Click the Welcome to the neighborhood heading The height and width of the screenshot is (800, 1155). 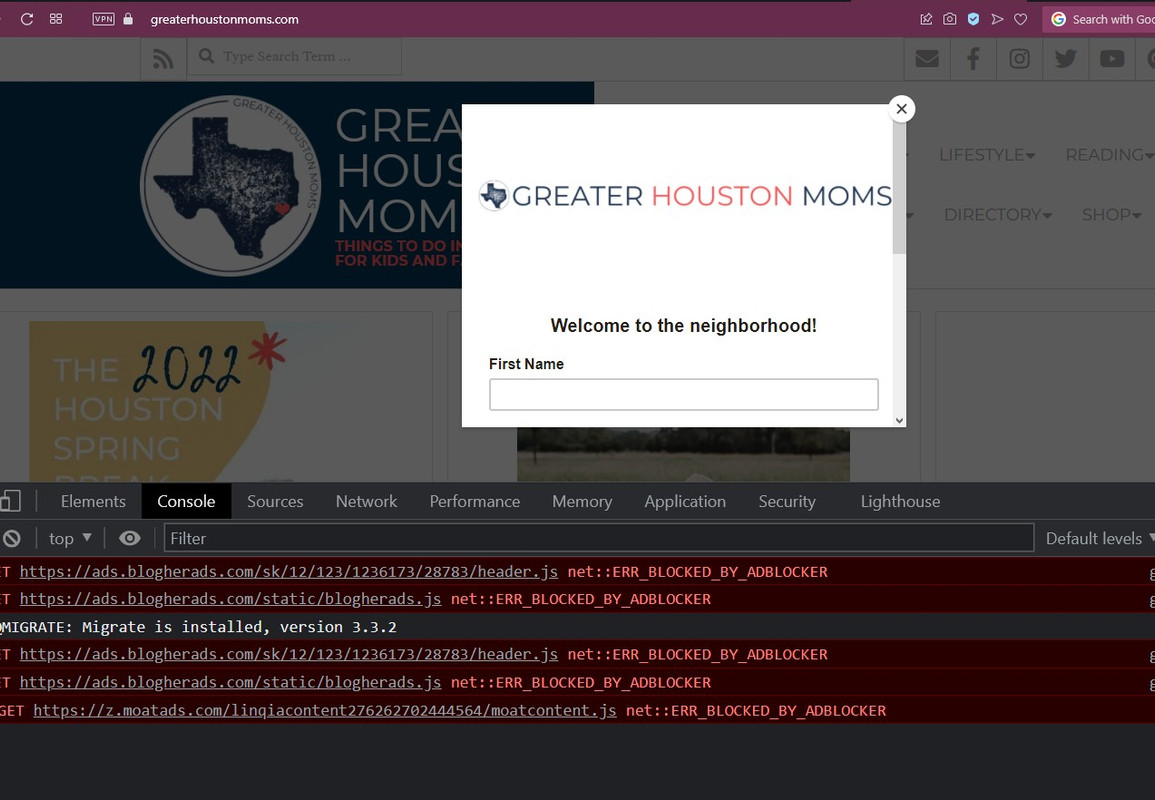pyautogui.click(x=684, y=326)
